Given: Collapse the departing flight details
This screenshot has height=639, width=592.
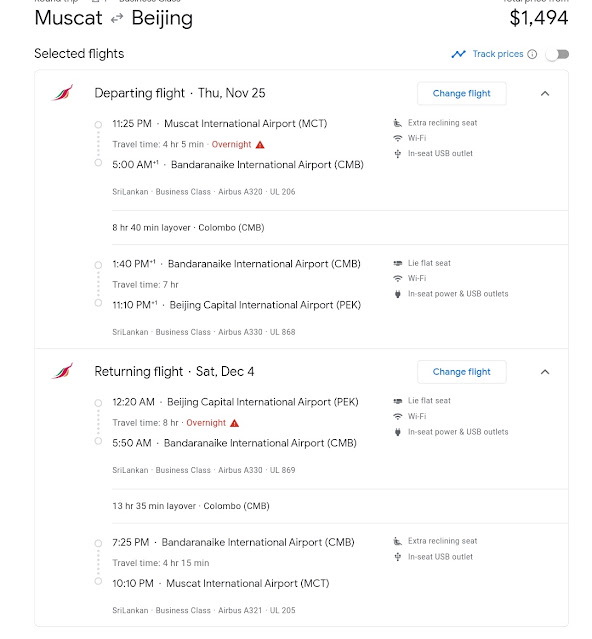Looking at the screenshot, I should point(545,93).
